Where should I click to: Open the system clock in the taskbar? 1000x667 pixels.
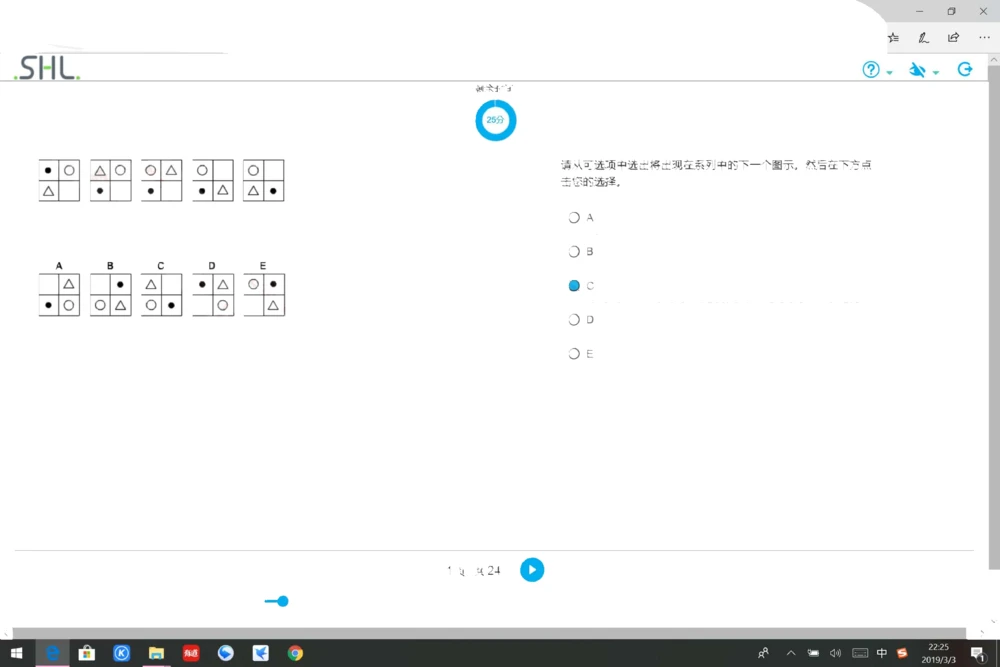coord(938,653)
